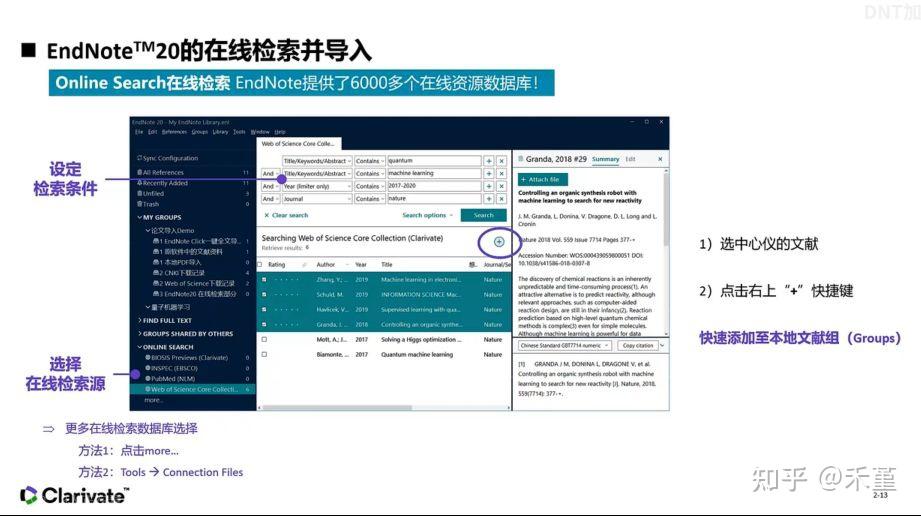Open the And operator dropdown on Journal row
This screenshot has height=516, width=921.
pyautogui.click(x=270, y=199)
